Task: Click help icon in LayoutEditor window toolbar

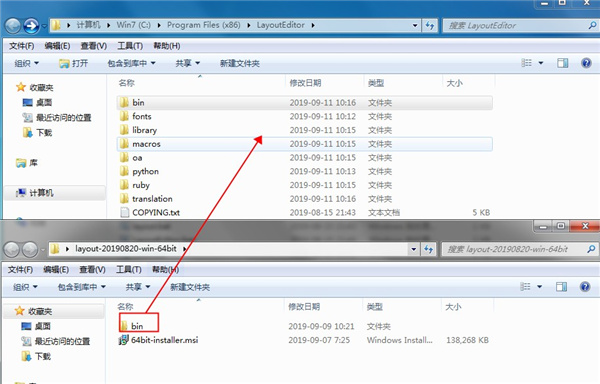Action: point(586,63)
